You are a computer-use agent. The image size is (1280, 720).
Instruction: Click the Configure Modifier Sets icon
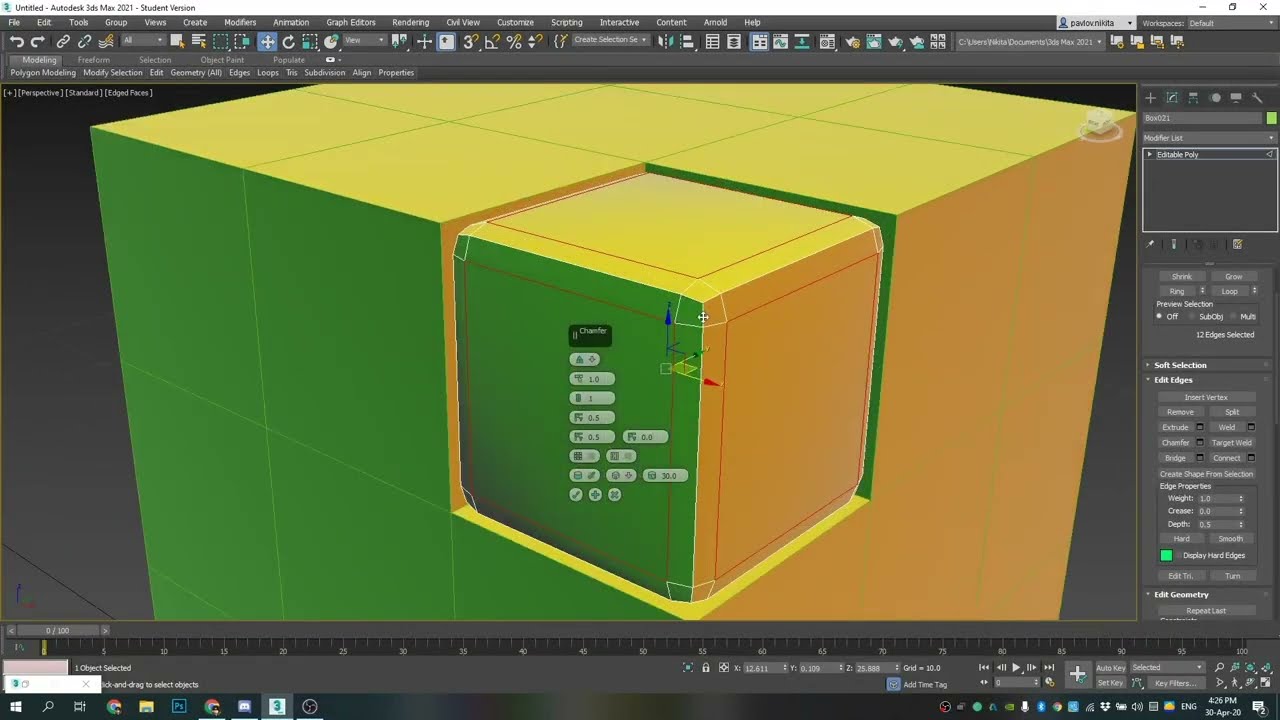click(1237, 244)
